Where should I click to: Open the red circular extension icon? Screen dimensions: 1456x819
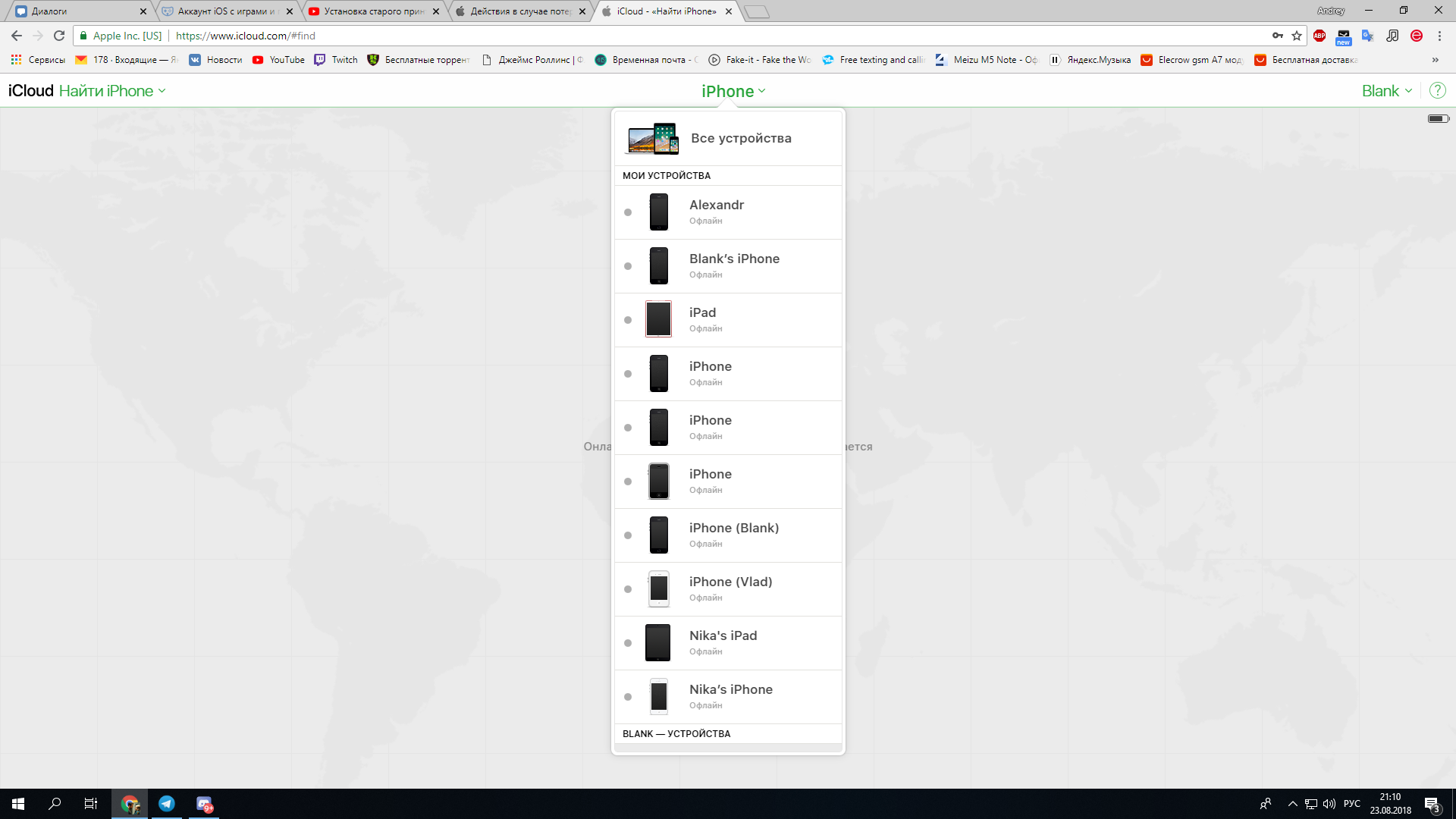point(1417,36)
